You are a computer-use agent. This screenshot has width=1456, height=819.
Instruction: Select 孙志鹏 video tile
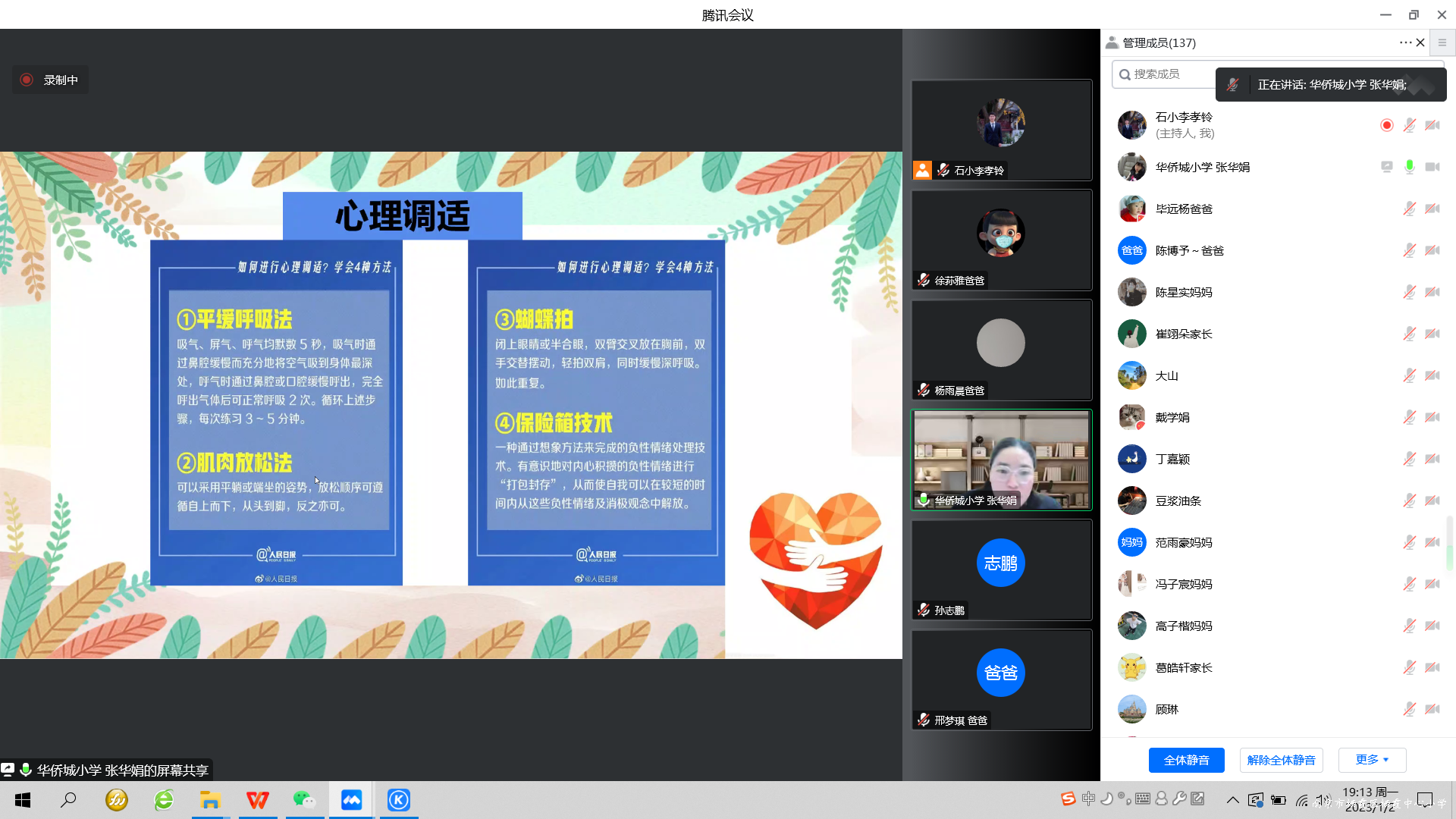pos(1001,570)
